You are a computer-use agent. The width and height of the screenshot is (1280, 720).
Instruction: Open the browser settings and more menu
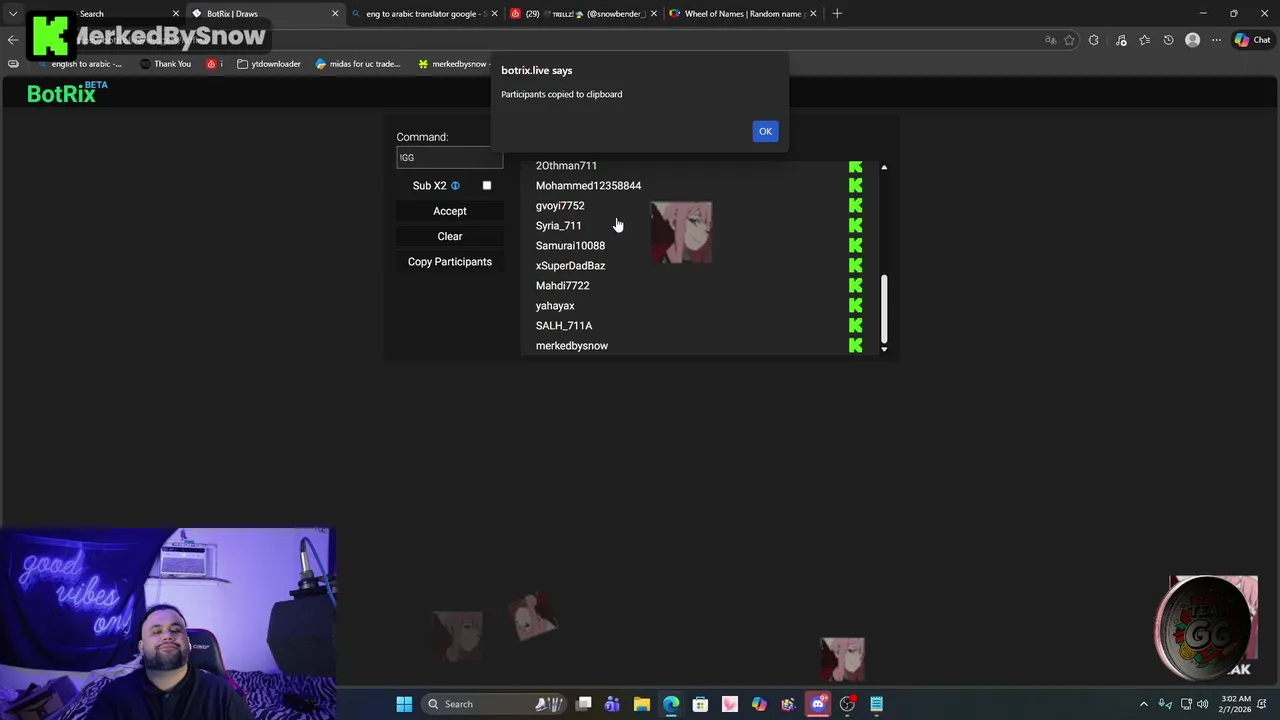pyautogui.click(x=1216, y=40)
